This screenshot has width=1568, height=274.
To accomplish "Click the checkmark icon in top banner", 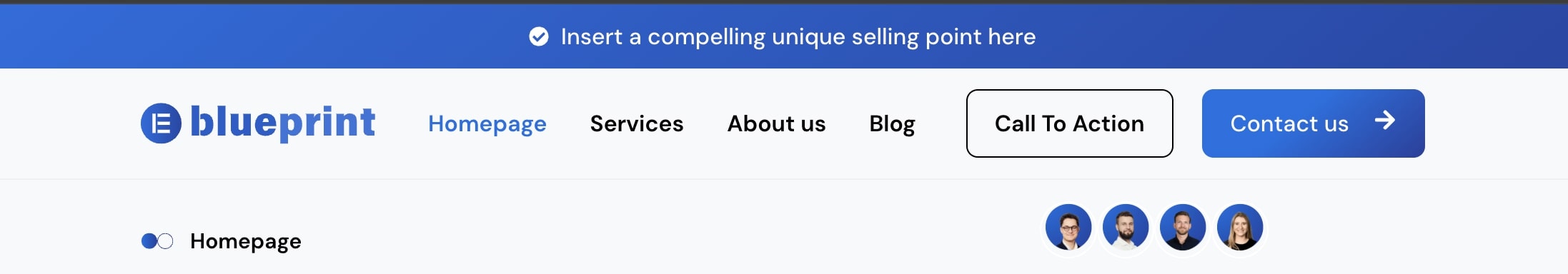I will coord(539,36).
